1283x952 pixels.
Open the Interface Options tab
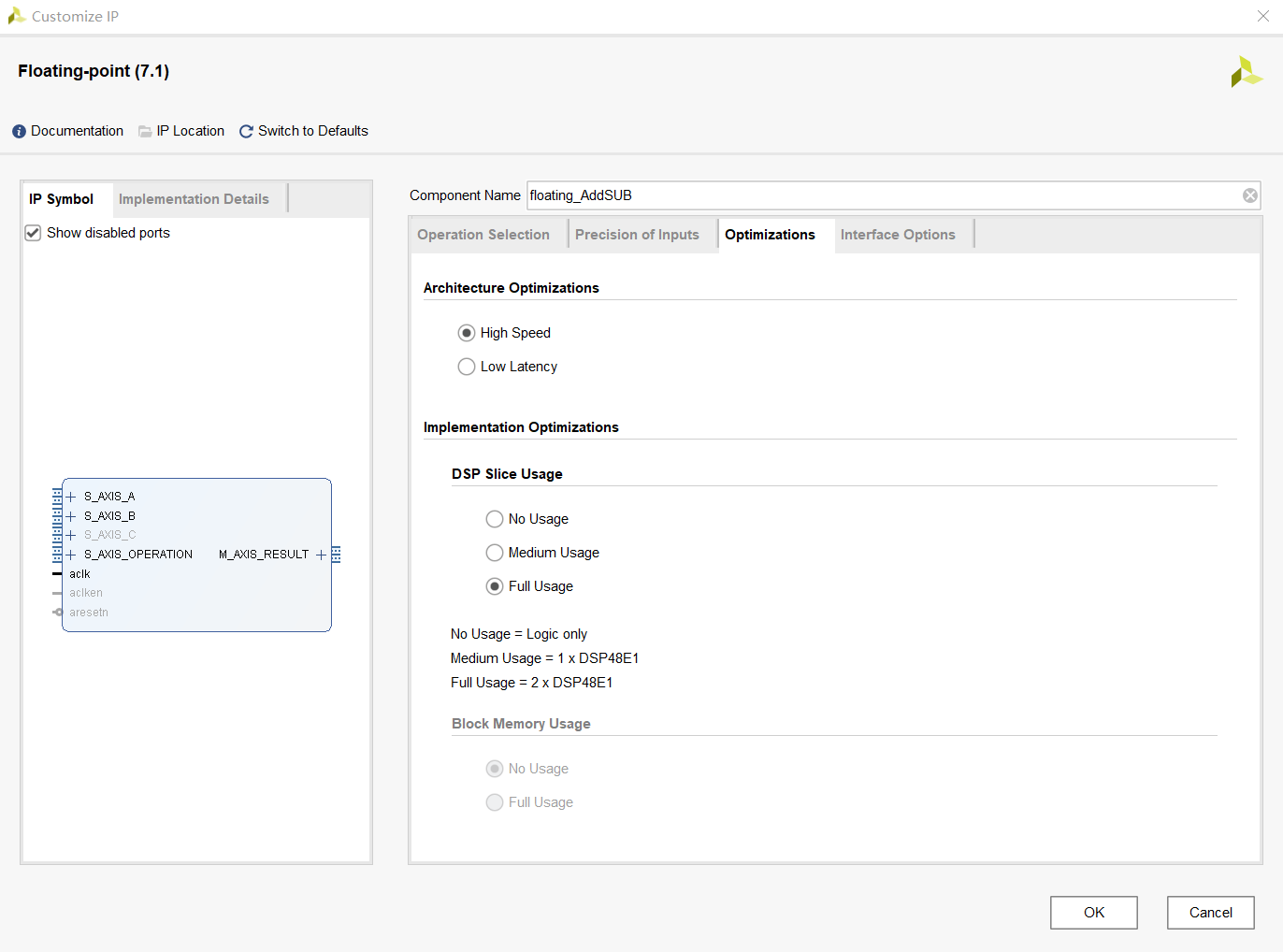897,235
